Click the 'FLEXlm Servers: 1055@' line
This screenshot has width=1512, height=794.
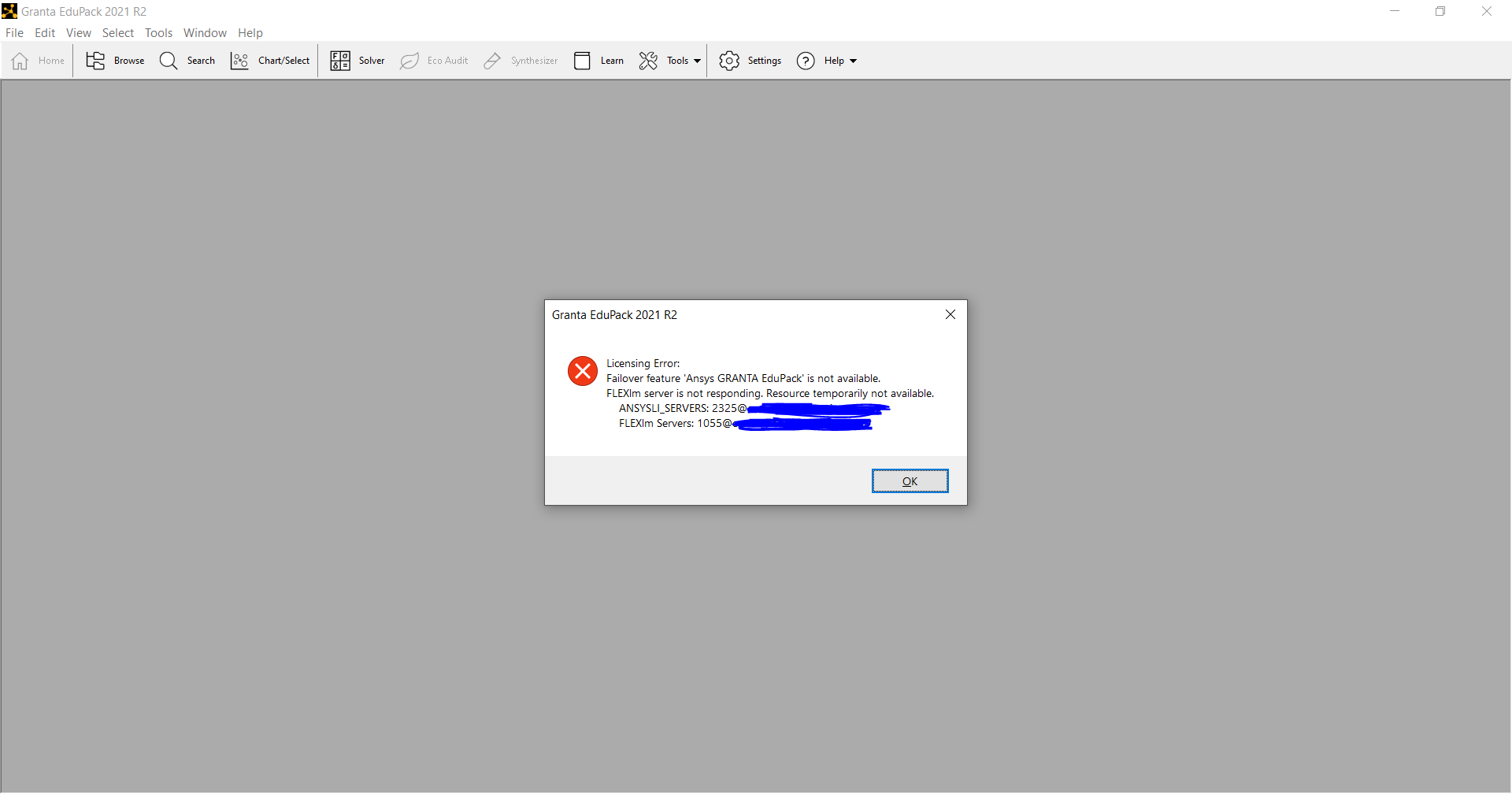675,423
